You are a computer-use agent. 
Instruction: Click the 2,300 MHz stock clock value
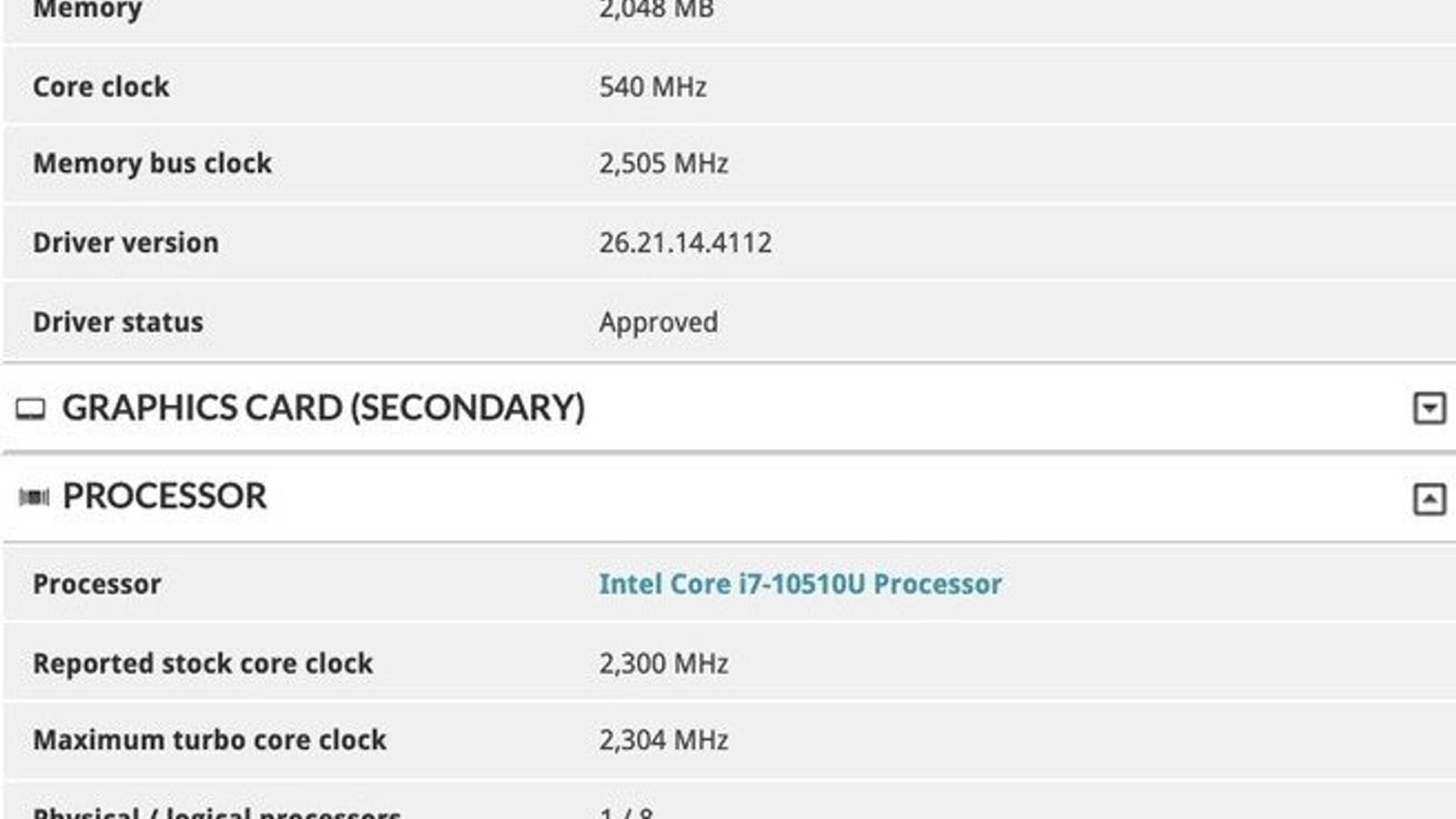click(663, 663)
